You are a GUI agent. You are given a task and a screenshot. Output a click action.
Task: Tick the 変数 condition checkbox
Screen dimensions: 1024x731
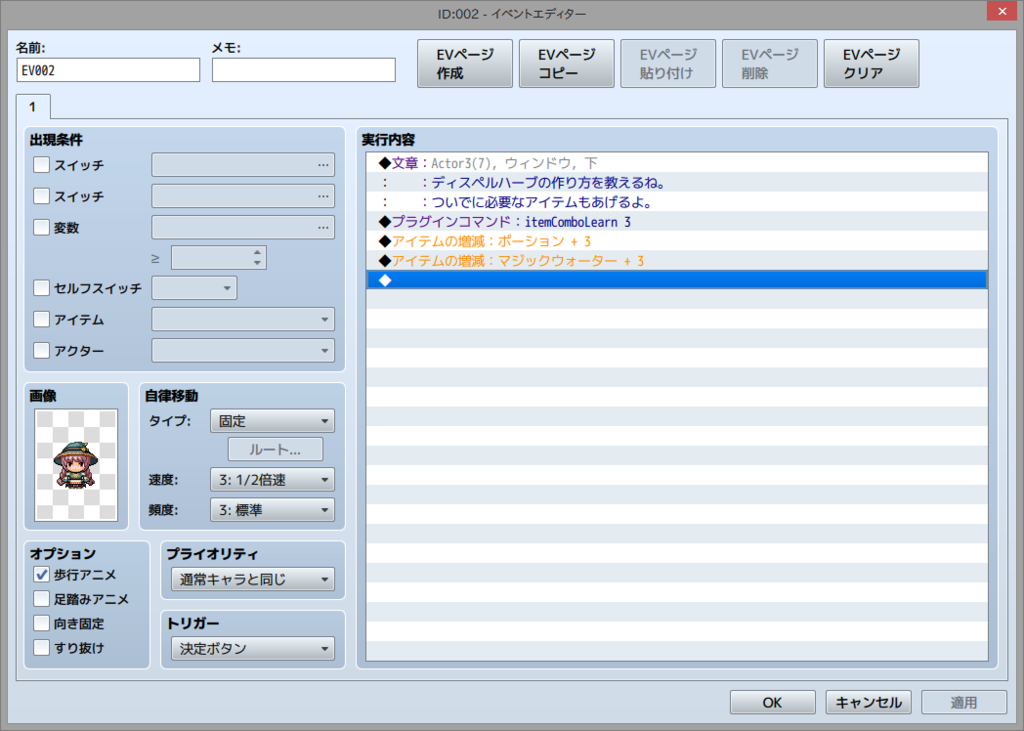(x=41, y=227)
